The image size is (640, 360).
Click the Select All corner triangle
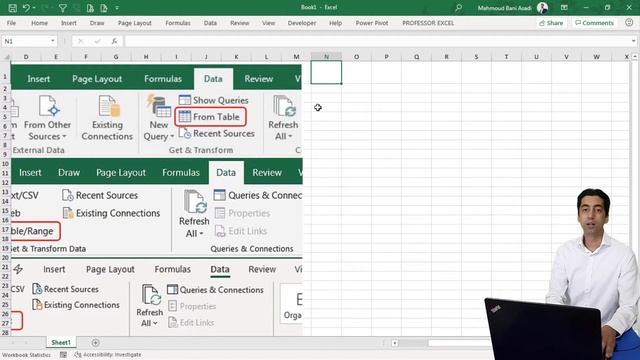[x=6, y=57]
